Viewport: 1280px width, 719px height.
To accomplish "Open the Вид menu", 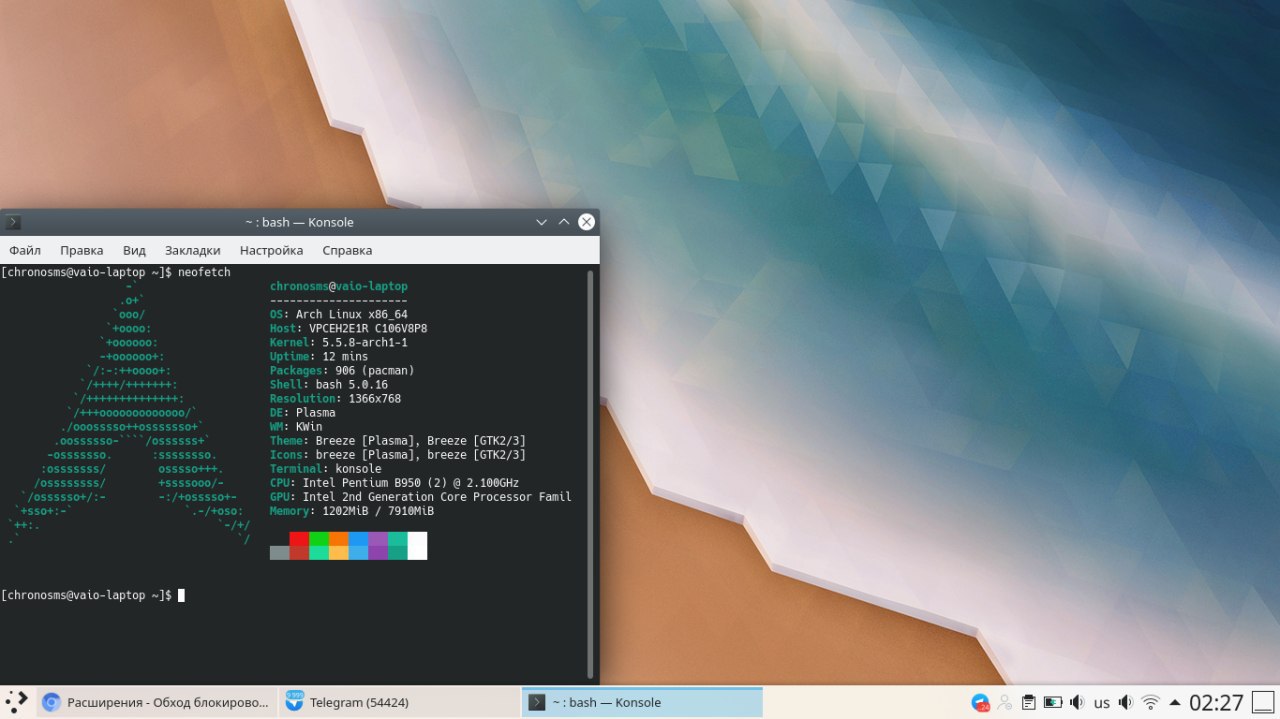I will pyautogui.click(x=134, y=250).
